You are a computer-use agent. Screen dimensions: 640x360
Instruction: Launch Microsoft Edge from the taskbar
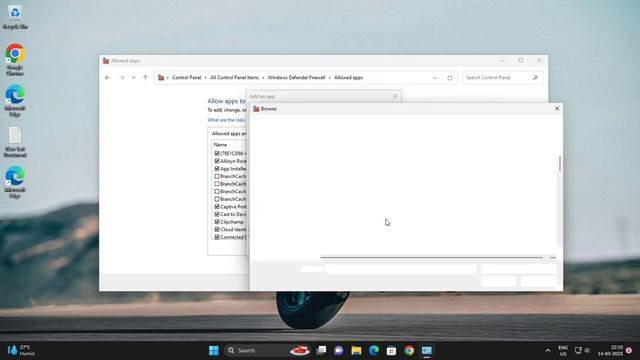click(x=374, y=351)
